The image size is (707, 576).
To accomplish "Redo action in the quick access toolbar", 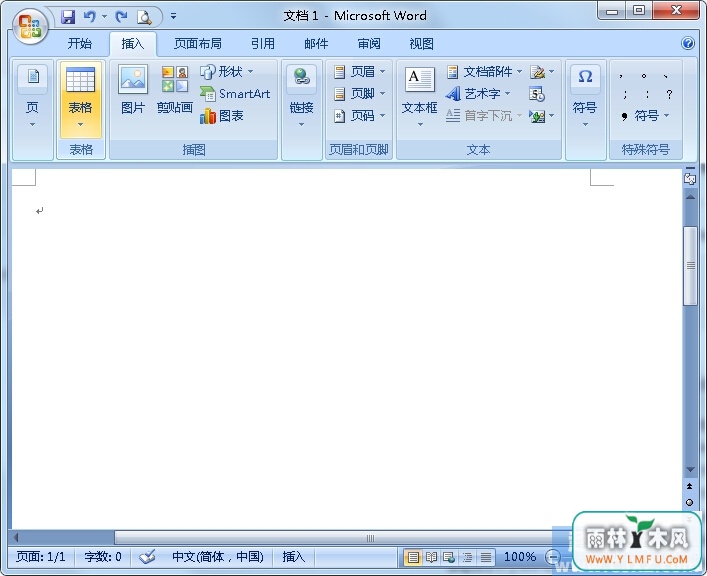I will pos(121,17).
